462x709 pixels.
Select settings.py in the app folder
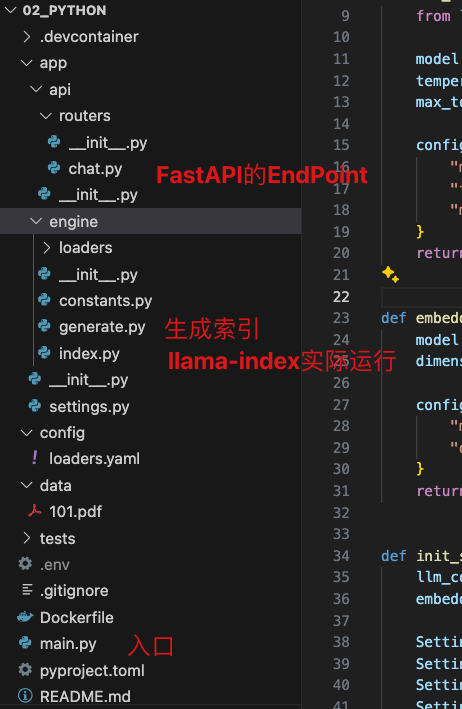pyautogui.click(x=89, y=406)
